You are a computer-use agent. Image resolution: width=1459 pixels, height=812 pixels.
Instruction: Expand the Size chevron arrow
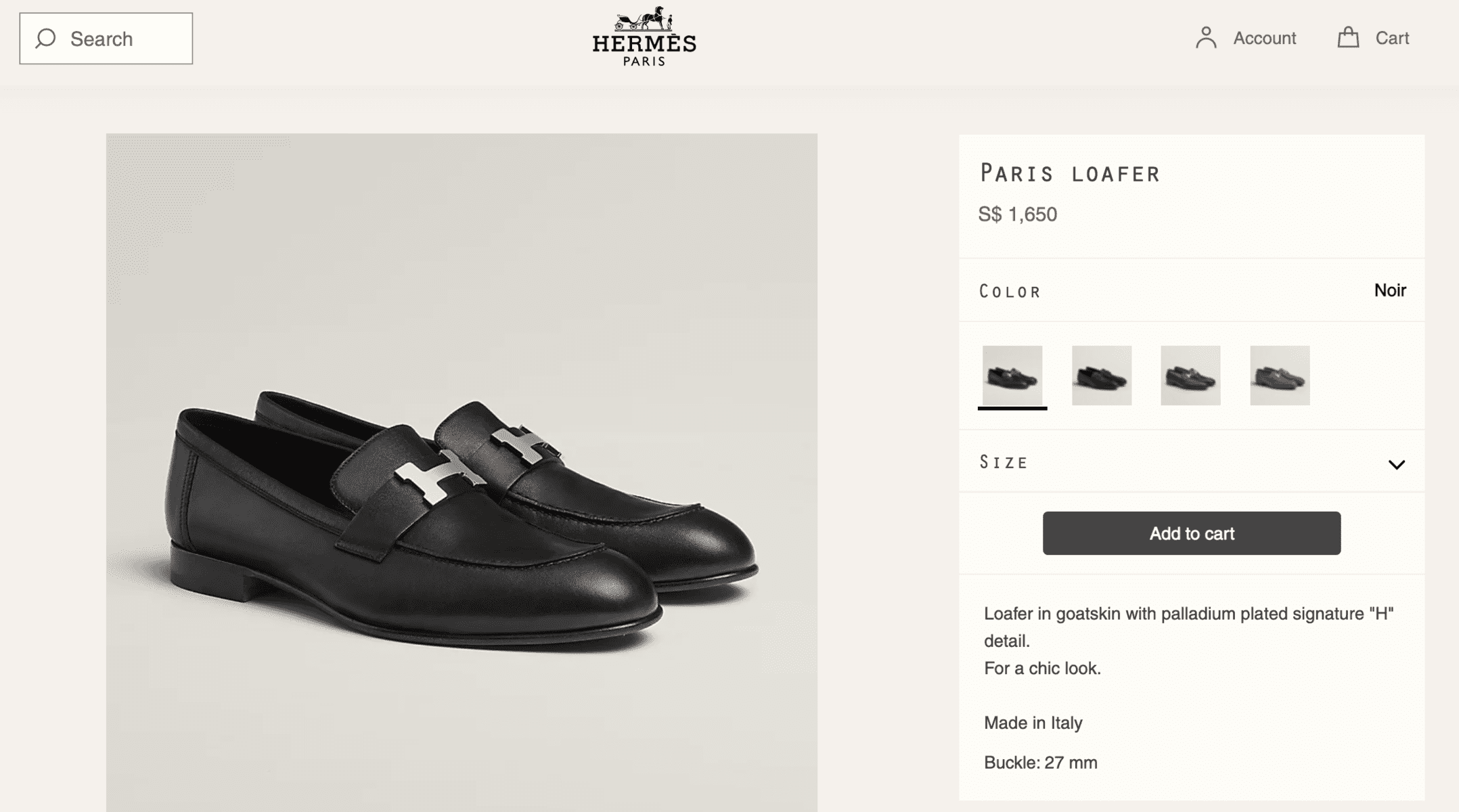click(x=1397, y=464)
